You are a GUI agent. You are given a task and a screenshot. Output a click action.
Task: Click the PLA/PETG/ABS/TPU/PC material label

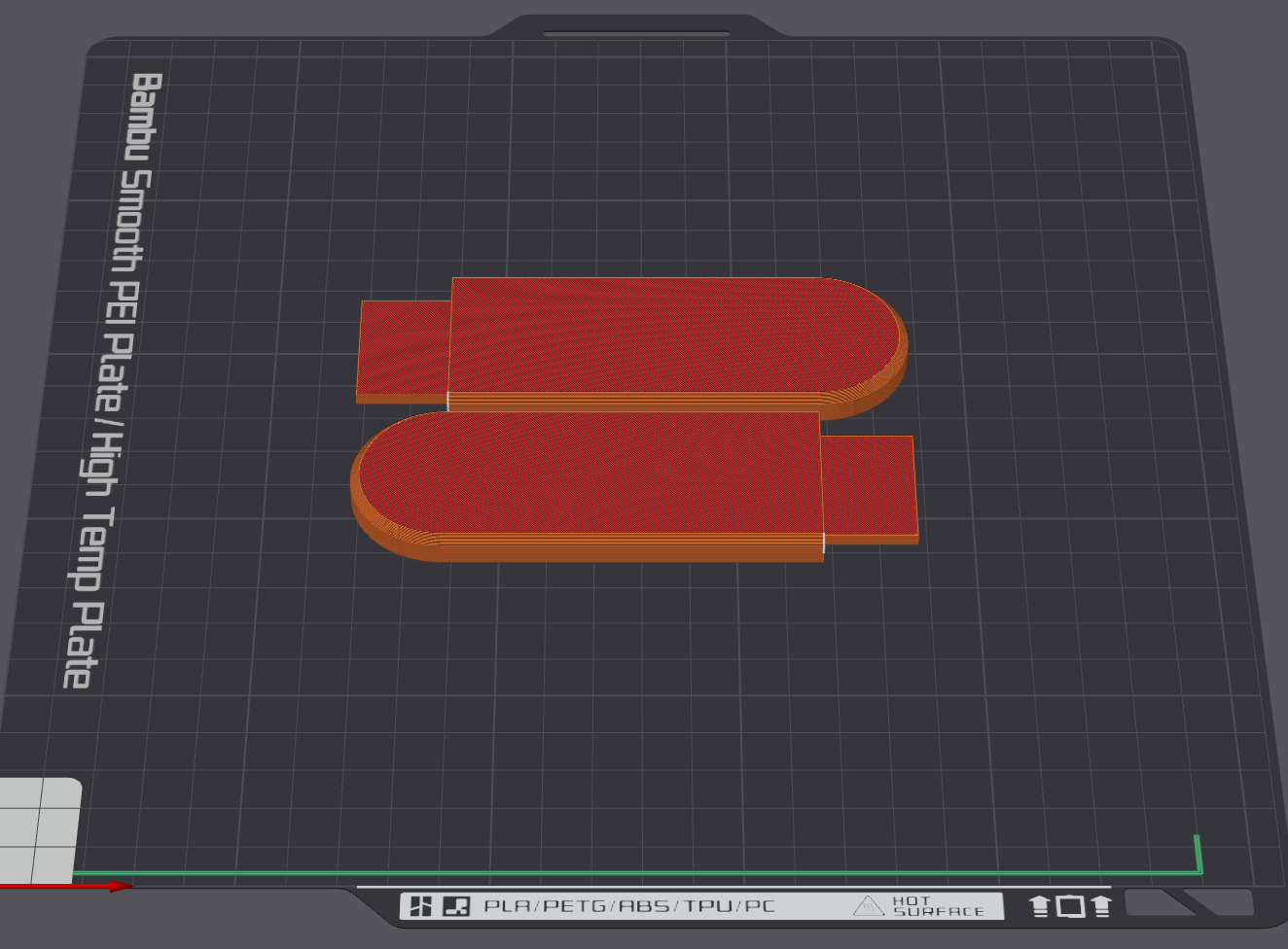(x=629, y=906)
